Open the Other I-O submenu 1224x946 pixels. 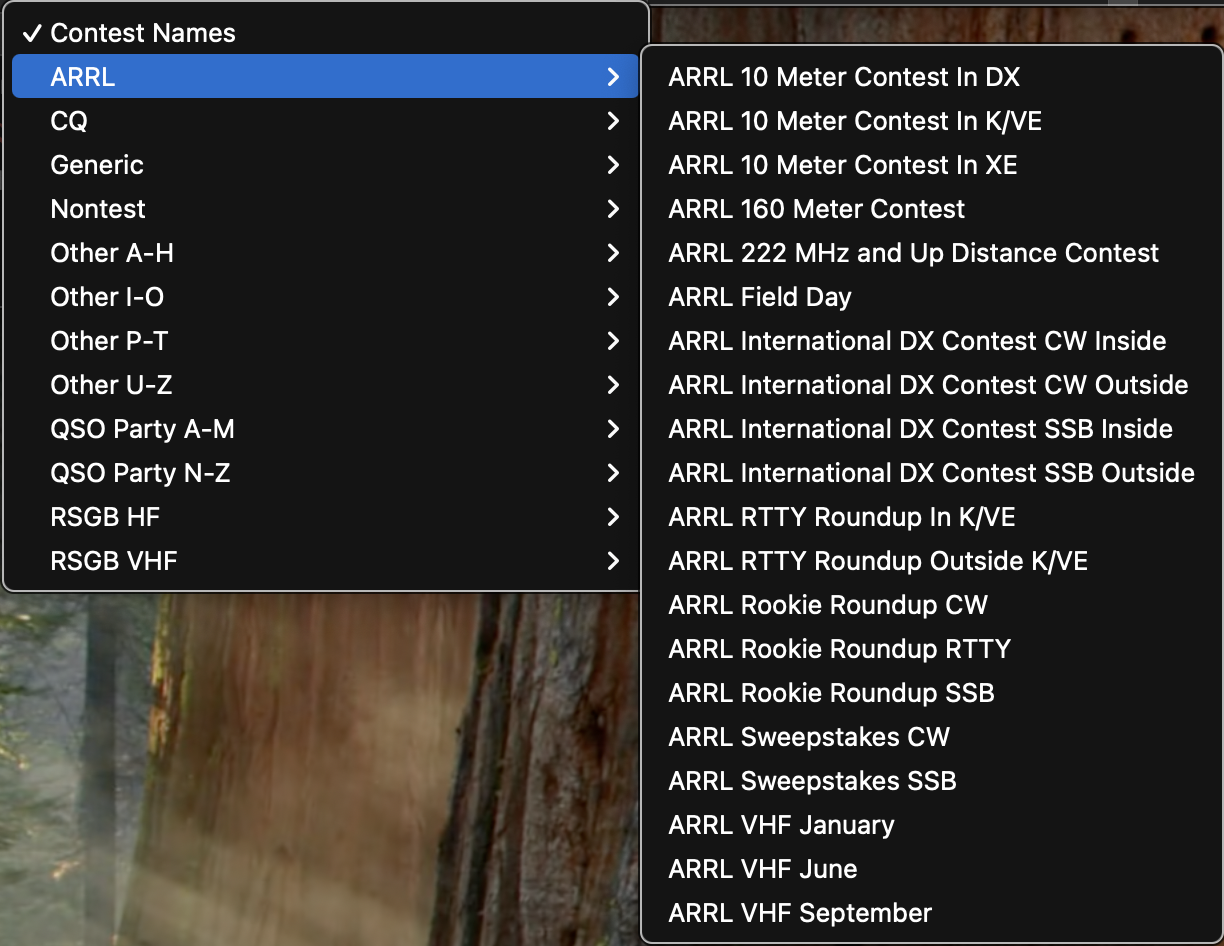coord(325,297)
